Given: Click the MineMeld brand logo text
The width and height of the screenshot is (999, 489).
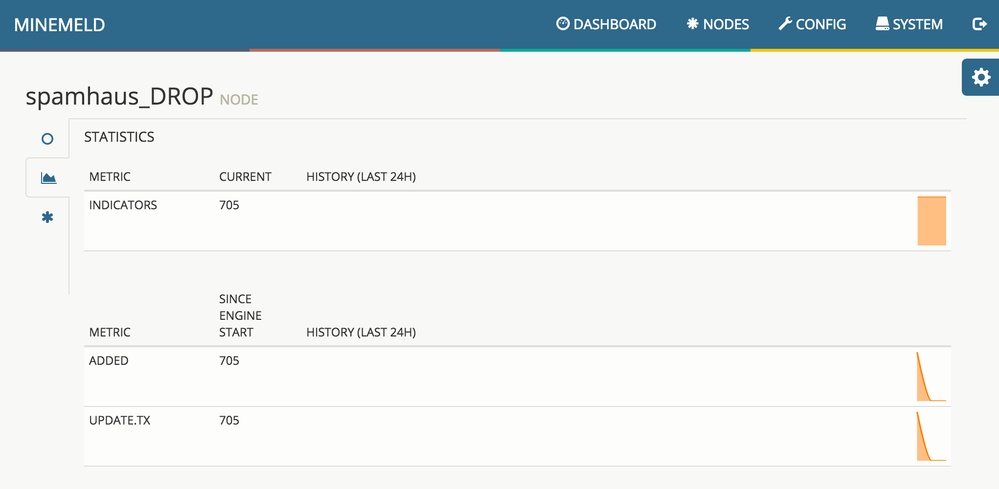Looking at the screenshot, I should [x=60, y=25].
